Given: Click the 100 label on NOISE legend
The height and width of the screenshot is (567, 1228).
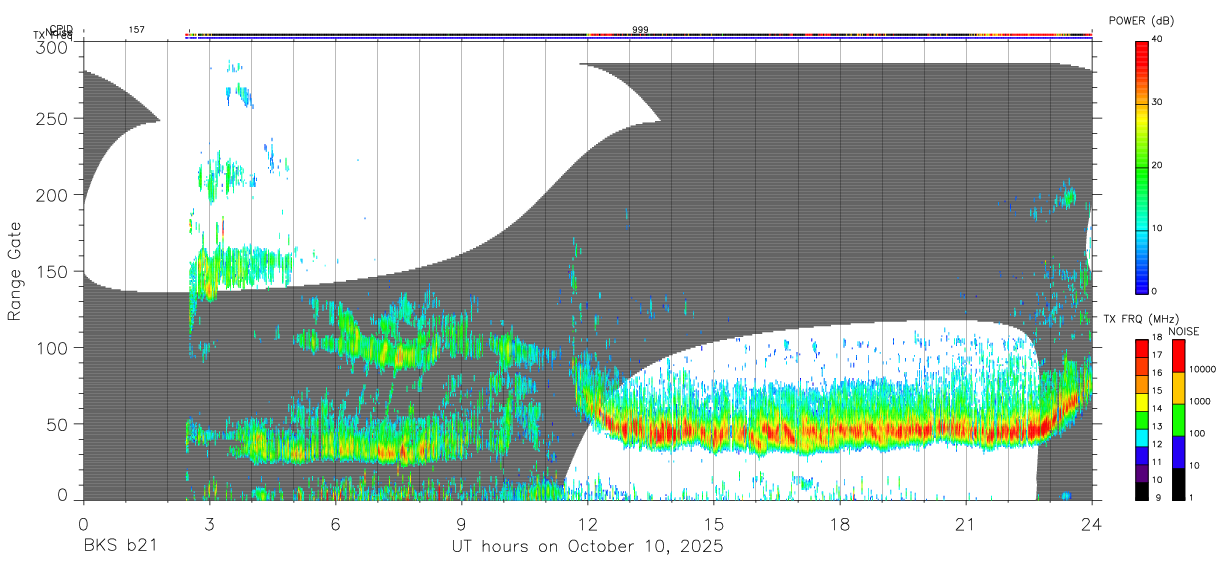Looking at the screenshot, I should (x=1196, y=433).
